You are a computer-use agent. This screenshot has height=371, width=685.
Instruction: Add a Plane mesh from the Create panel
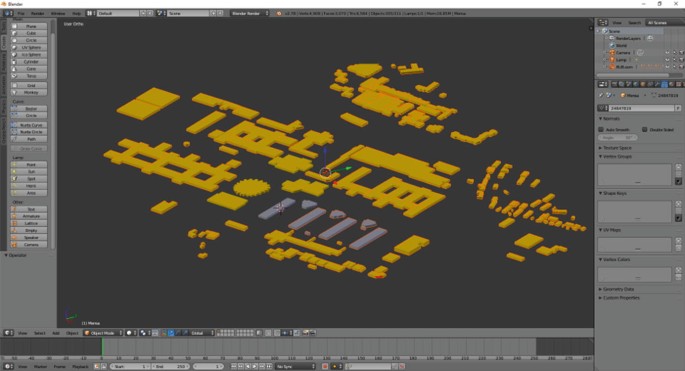[29, 26]
